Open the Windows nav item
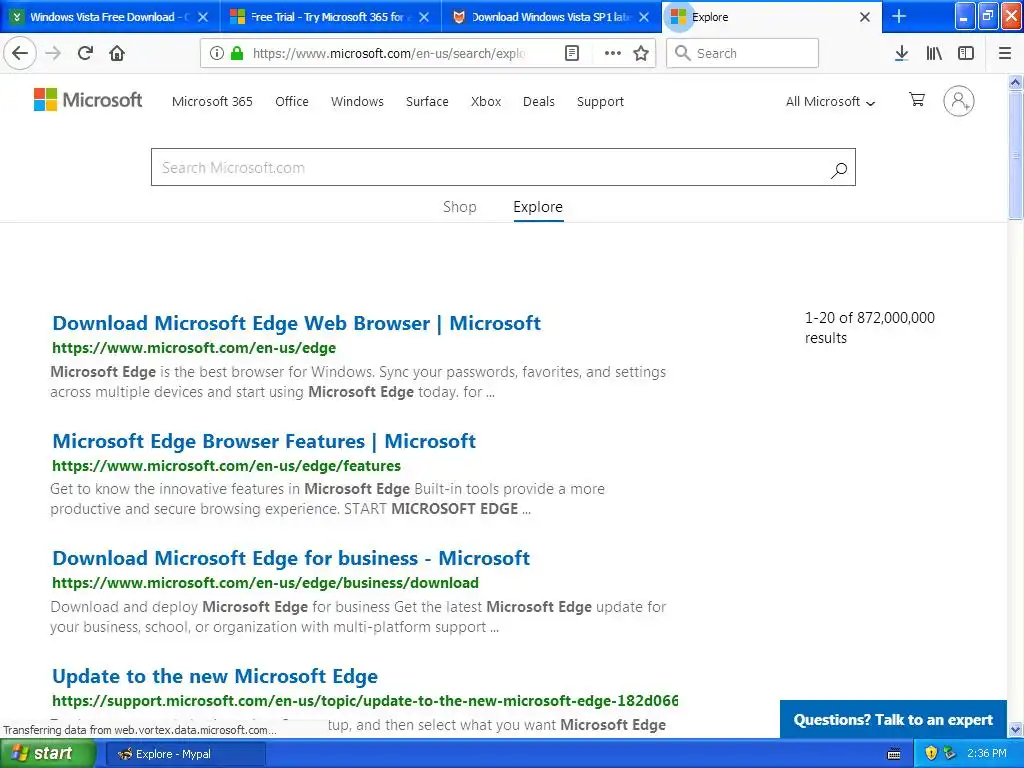This screenshot has width=1024, height=768. [x=357, y=101]
